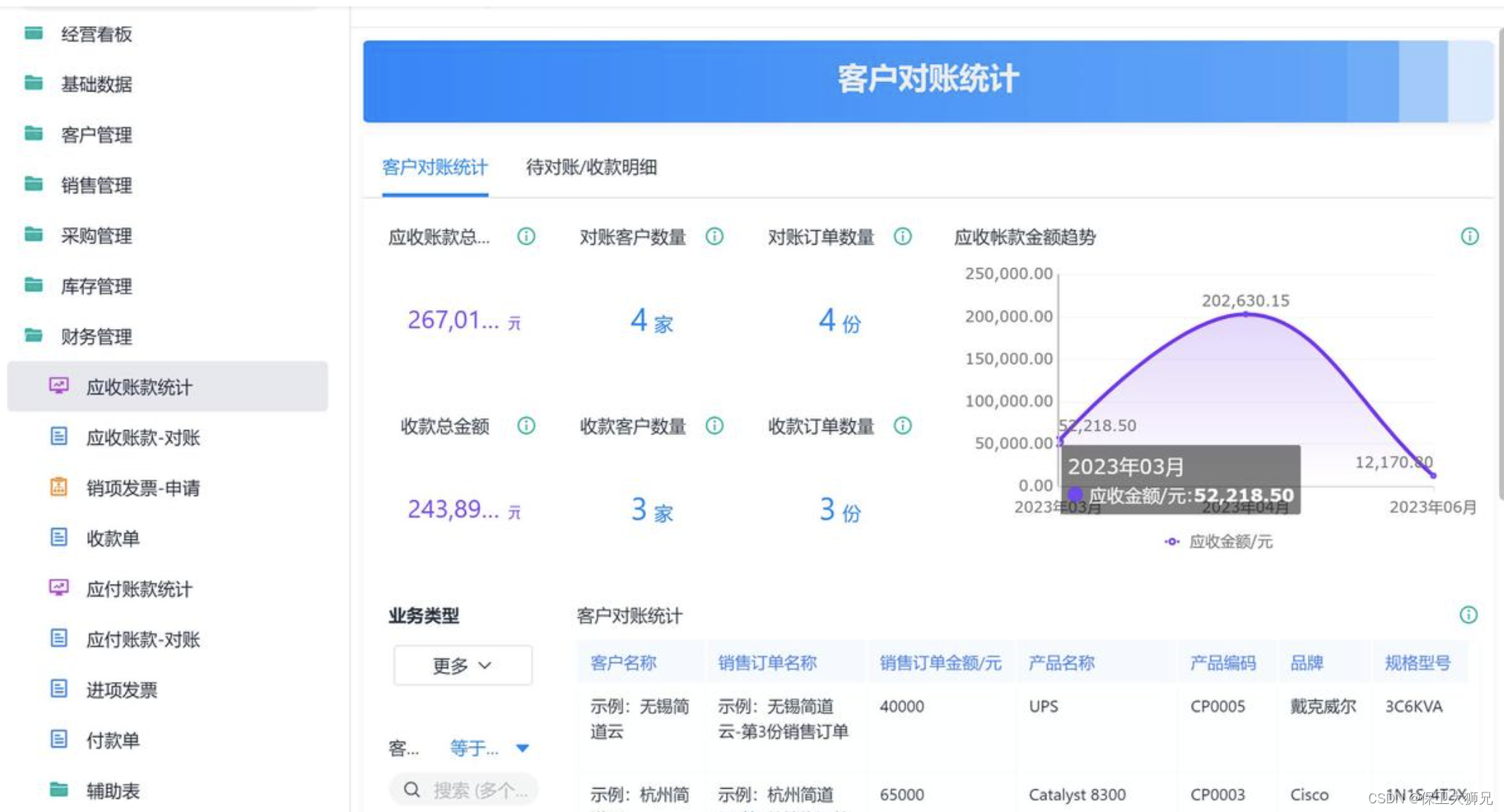1504x812 pixels.
Task: Click info icon for 应收帐款金额趋势 chart
Action: 1469,236
